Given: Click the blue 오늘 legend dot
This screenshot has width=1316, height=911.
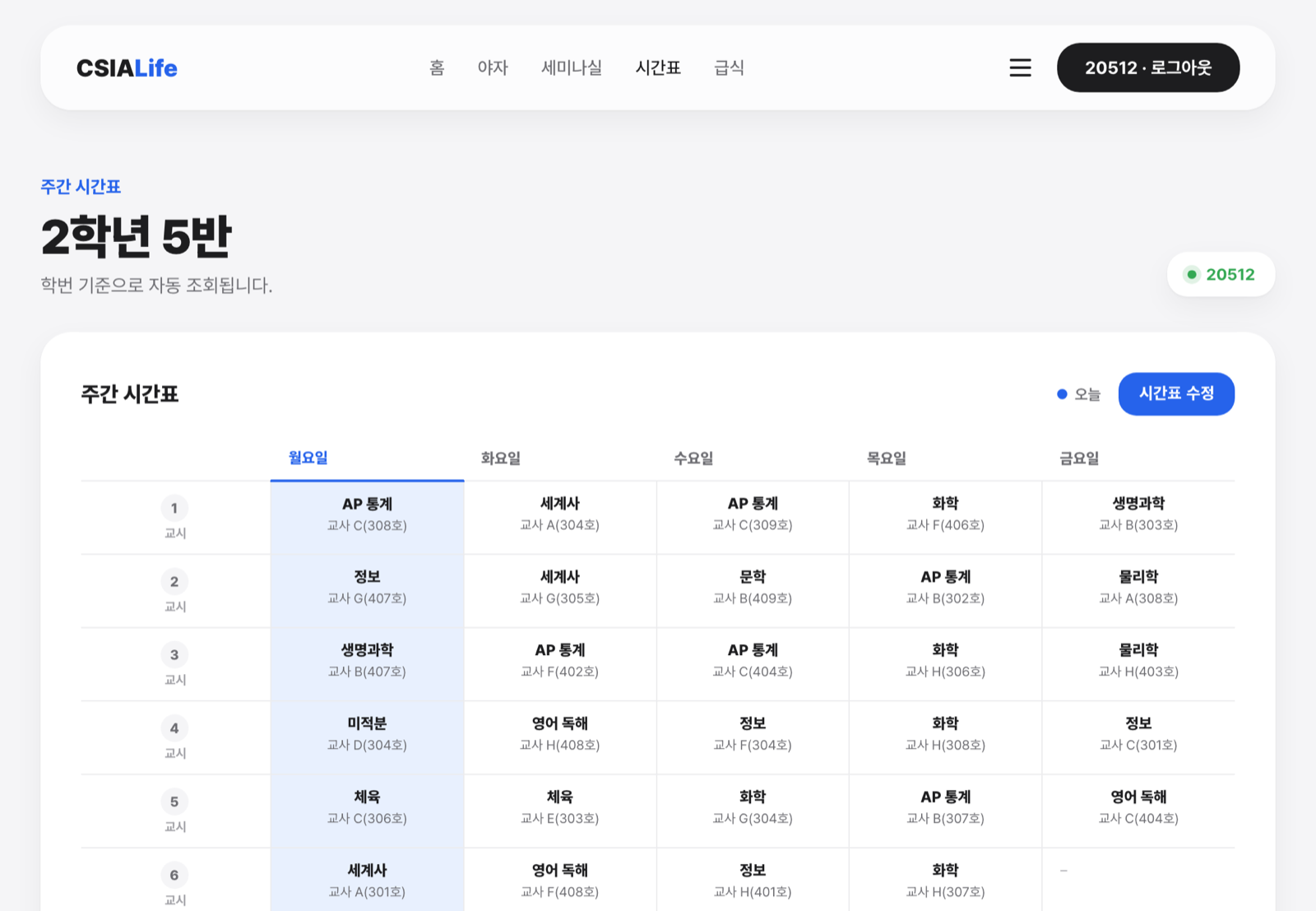Looking at the screenshot, I should click(x=1062, y=394).
